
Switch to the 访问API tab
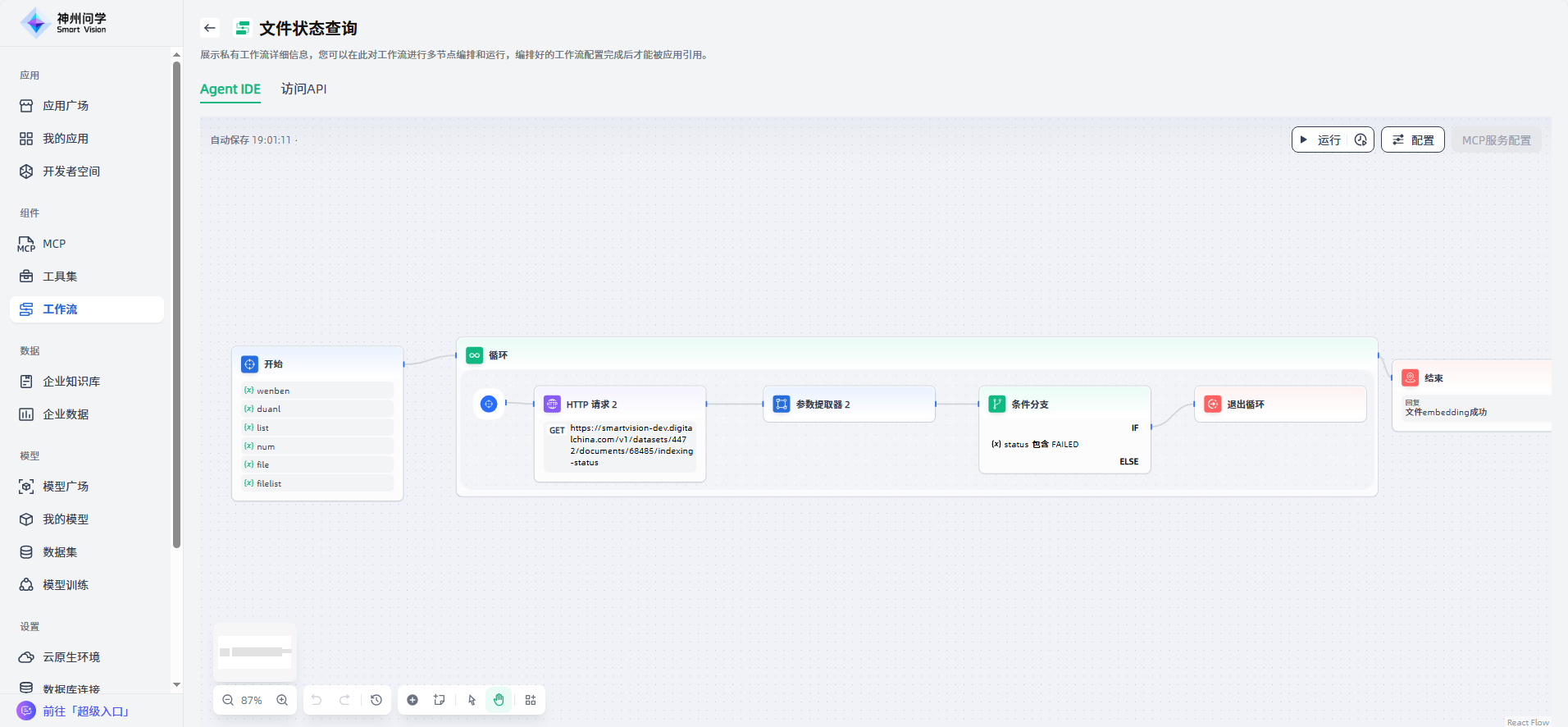coord(303,89)
